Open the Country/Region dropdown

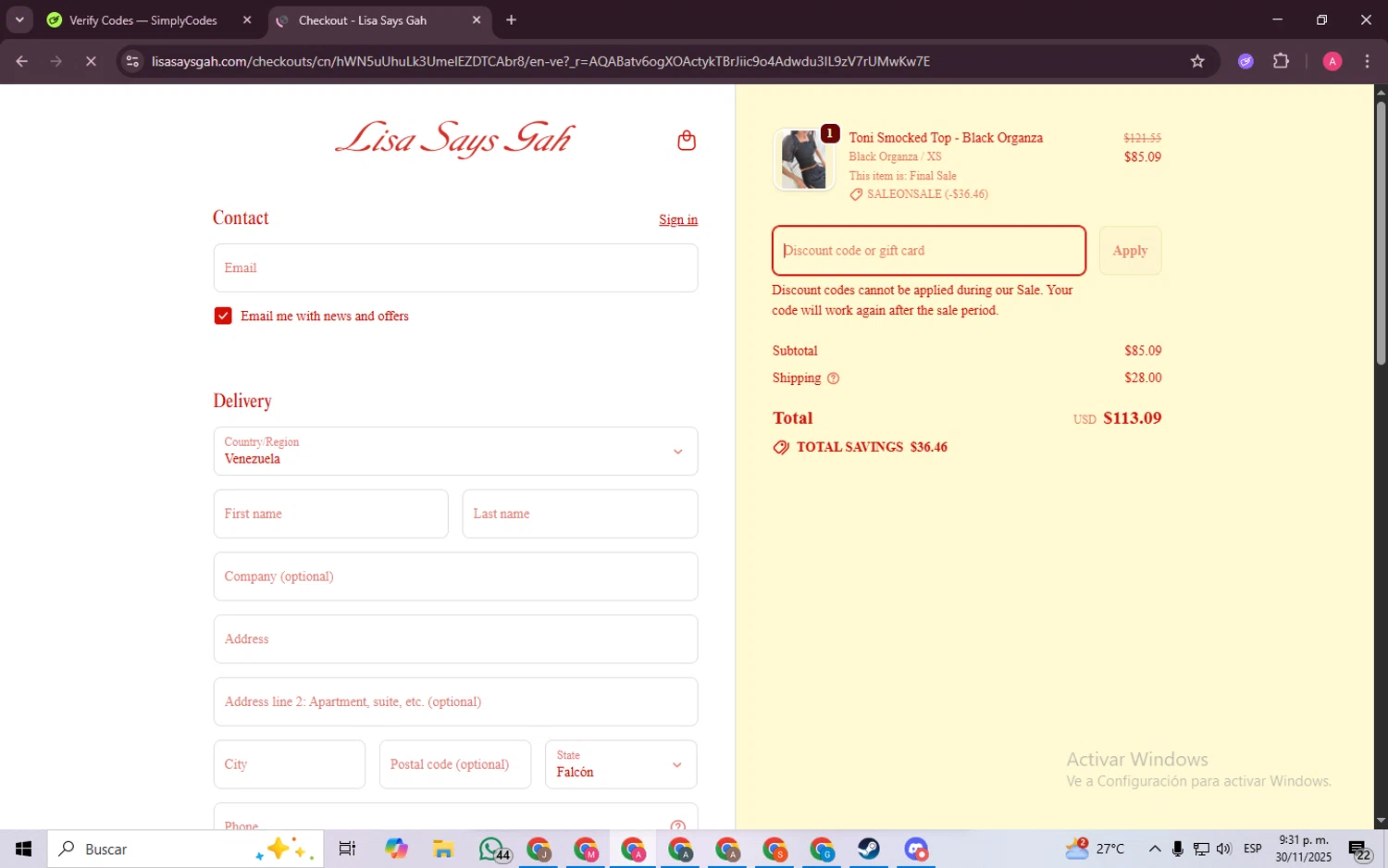(455, 451)
